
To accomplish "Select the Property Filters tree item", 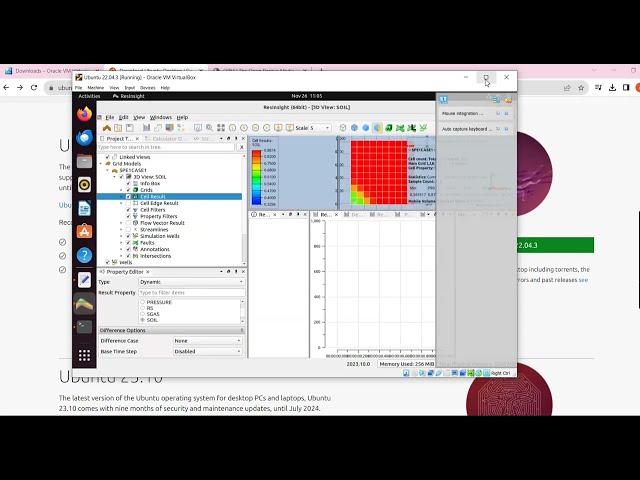I will [159, 216].
